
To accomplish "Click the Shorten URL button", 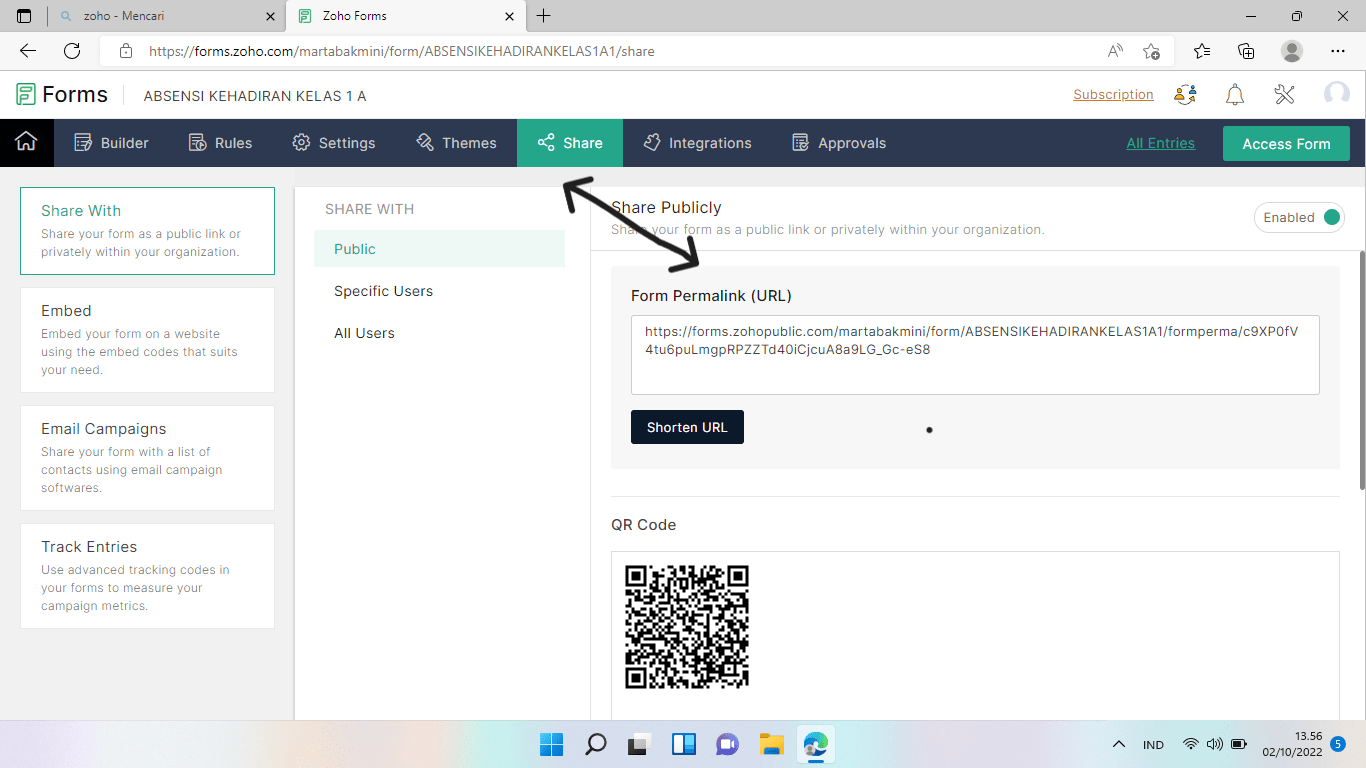I will 687,427.
